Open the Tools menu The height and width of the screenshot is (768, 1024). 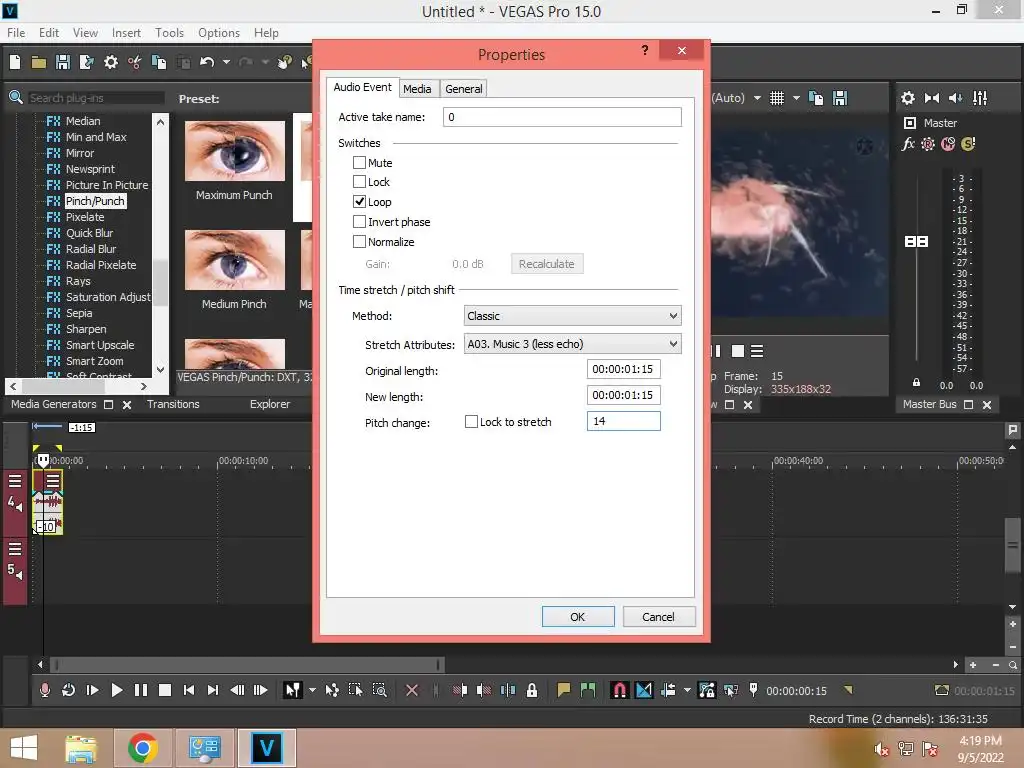point(169,33)
